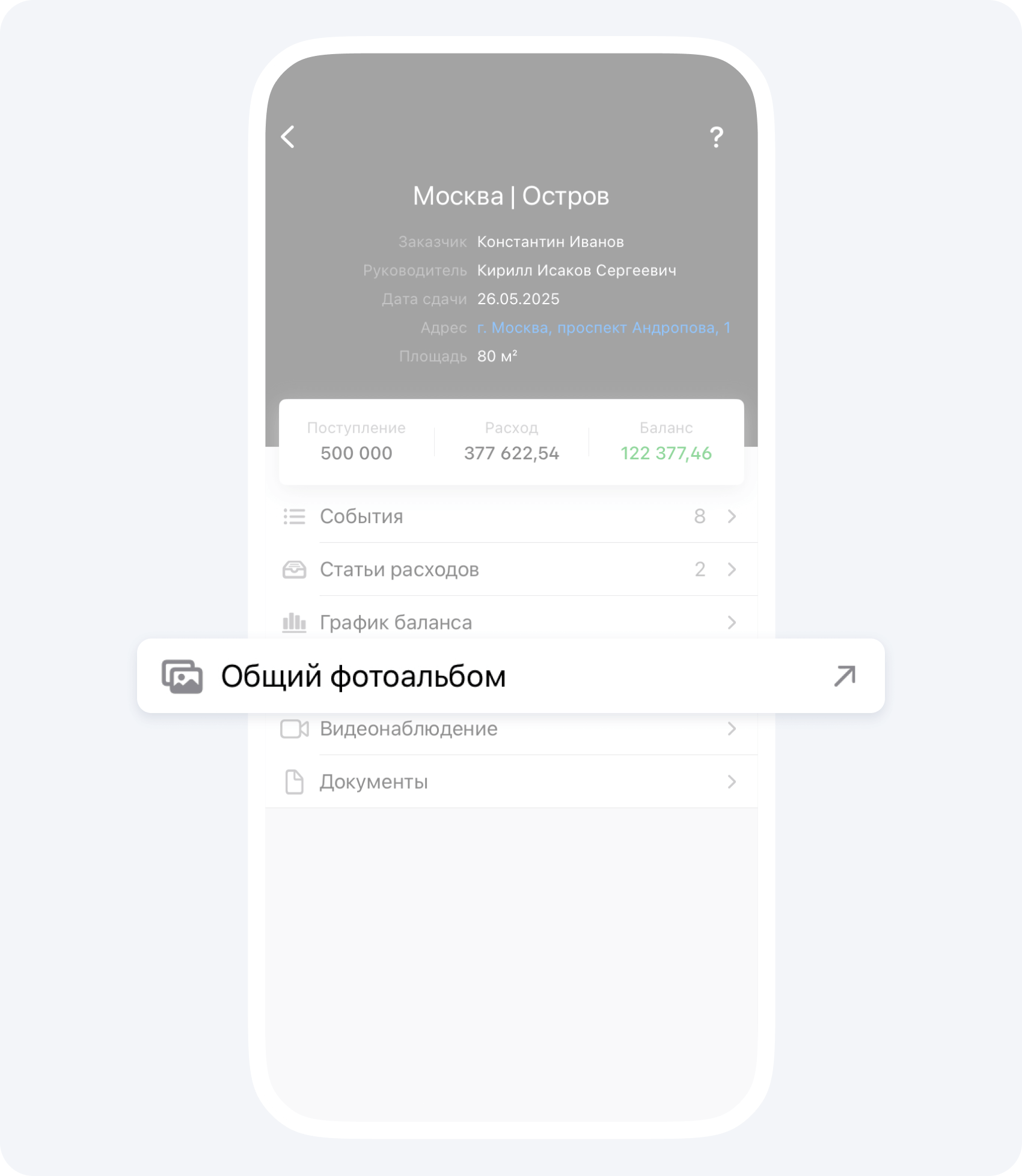Tap the Расход amount 377 622,54
This screenshot has width=1022, height=1176.
pos(512,453)
